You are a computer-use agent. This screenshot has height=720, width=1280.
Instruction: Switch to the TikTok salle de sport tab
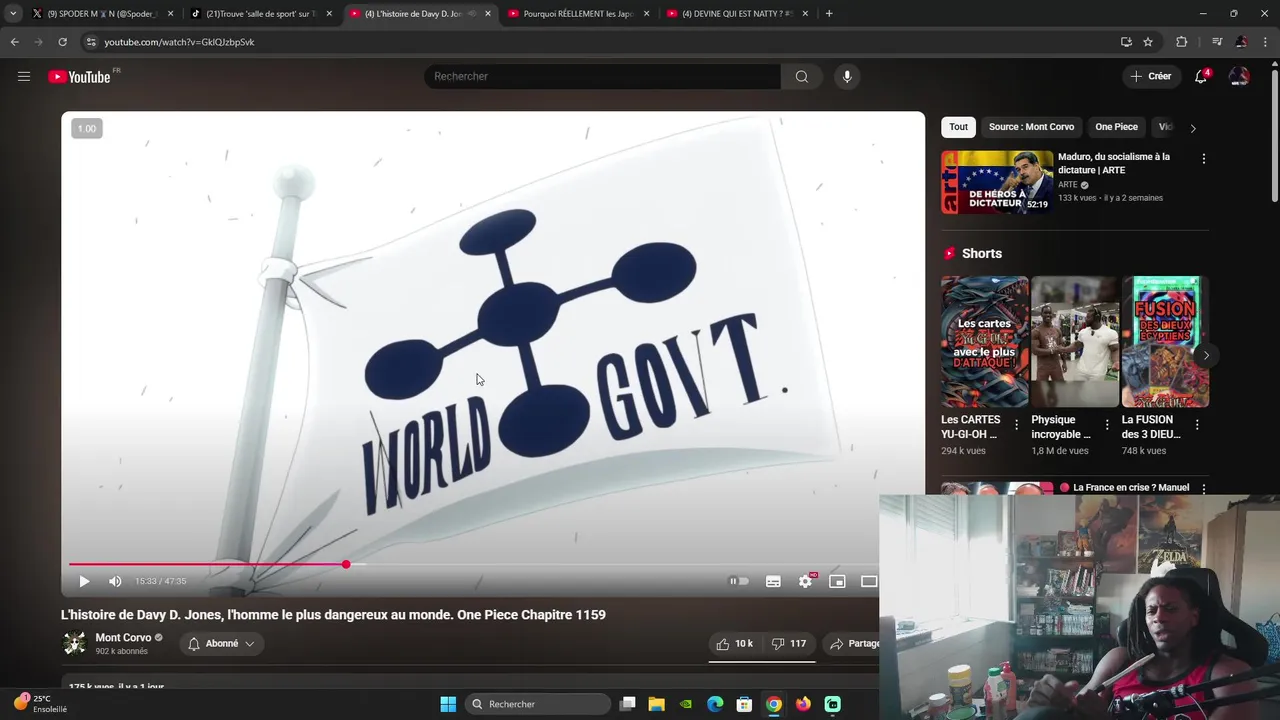point(261,14)
